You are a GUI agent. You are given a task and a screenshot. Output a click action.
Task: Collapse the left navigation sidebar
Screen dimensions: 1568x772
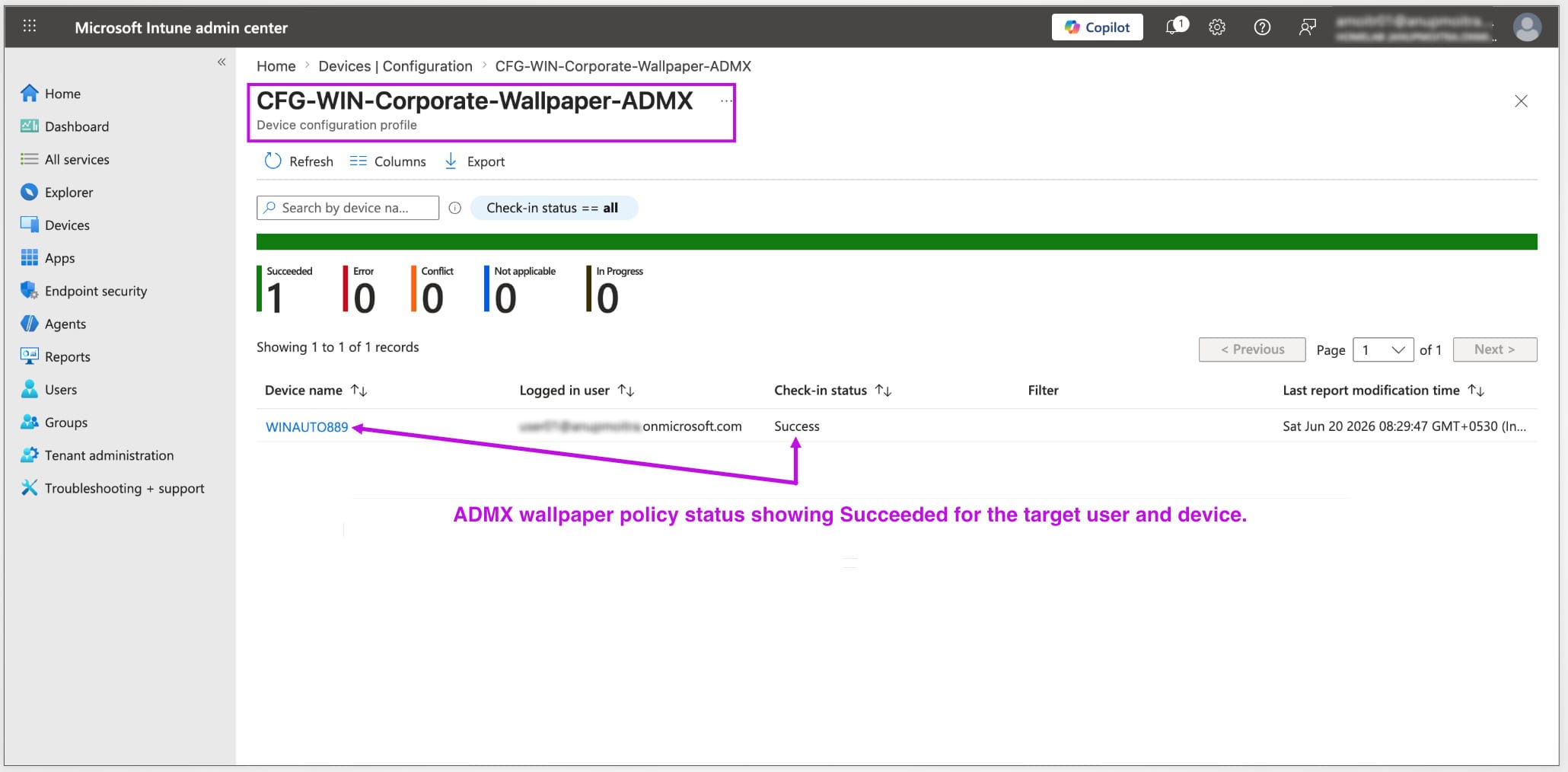[221, 62]
